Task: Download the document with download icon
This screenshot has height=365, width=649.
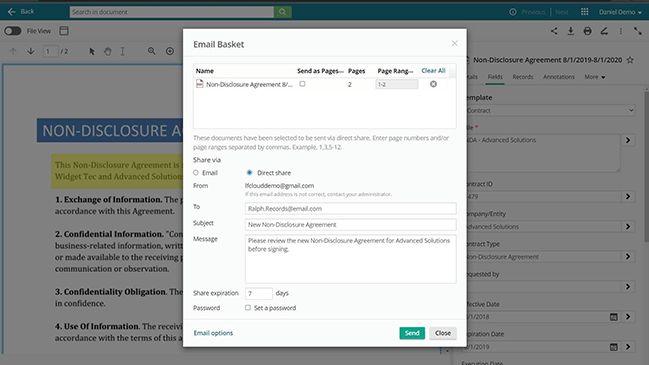Action: [x=571, y=31]
